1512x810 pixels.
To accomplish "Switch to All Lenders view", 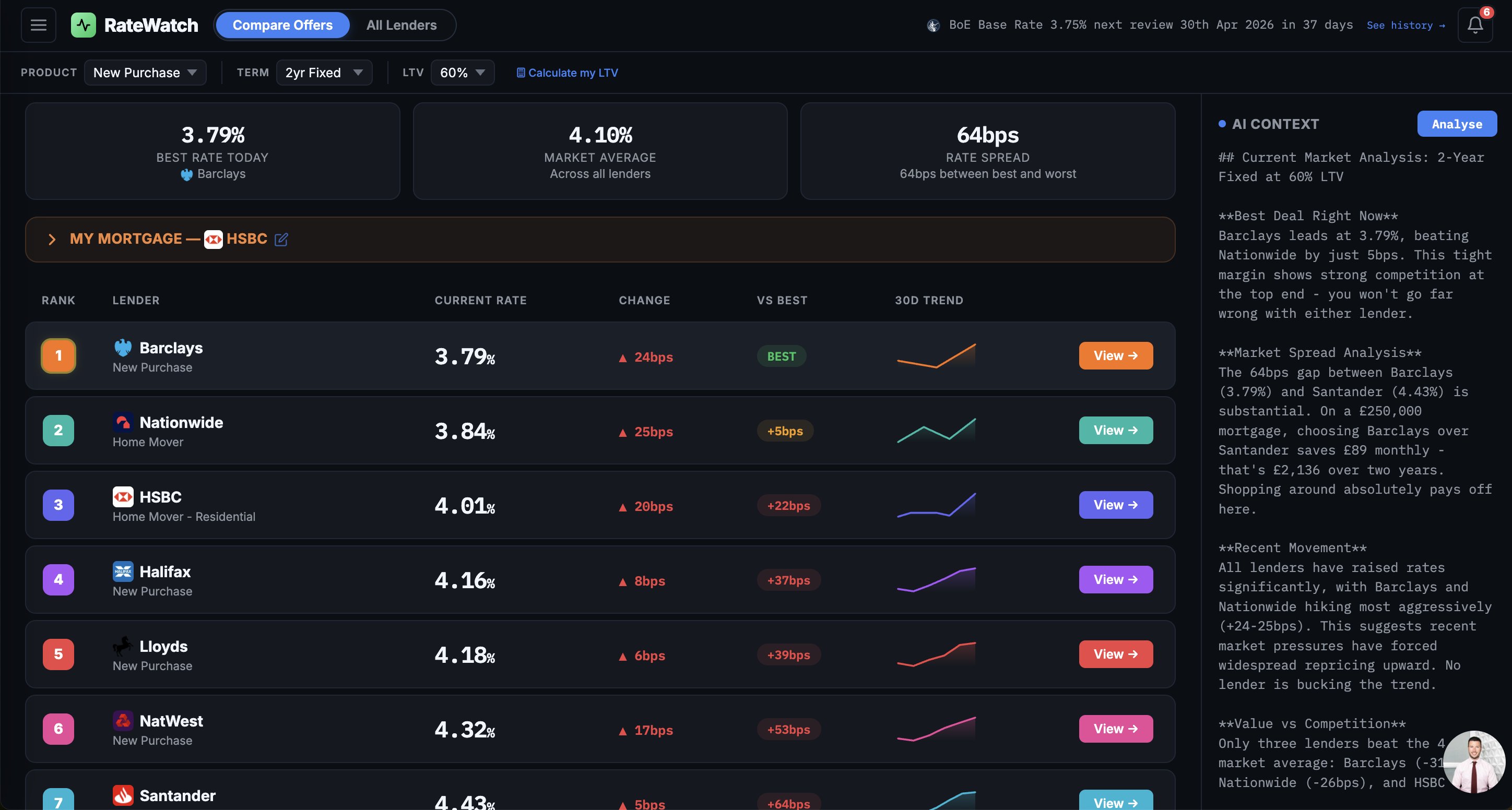I will pyautogui.click(x=401, y=25).
